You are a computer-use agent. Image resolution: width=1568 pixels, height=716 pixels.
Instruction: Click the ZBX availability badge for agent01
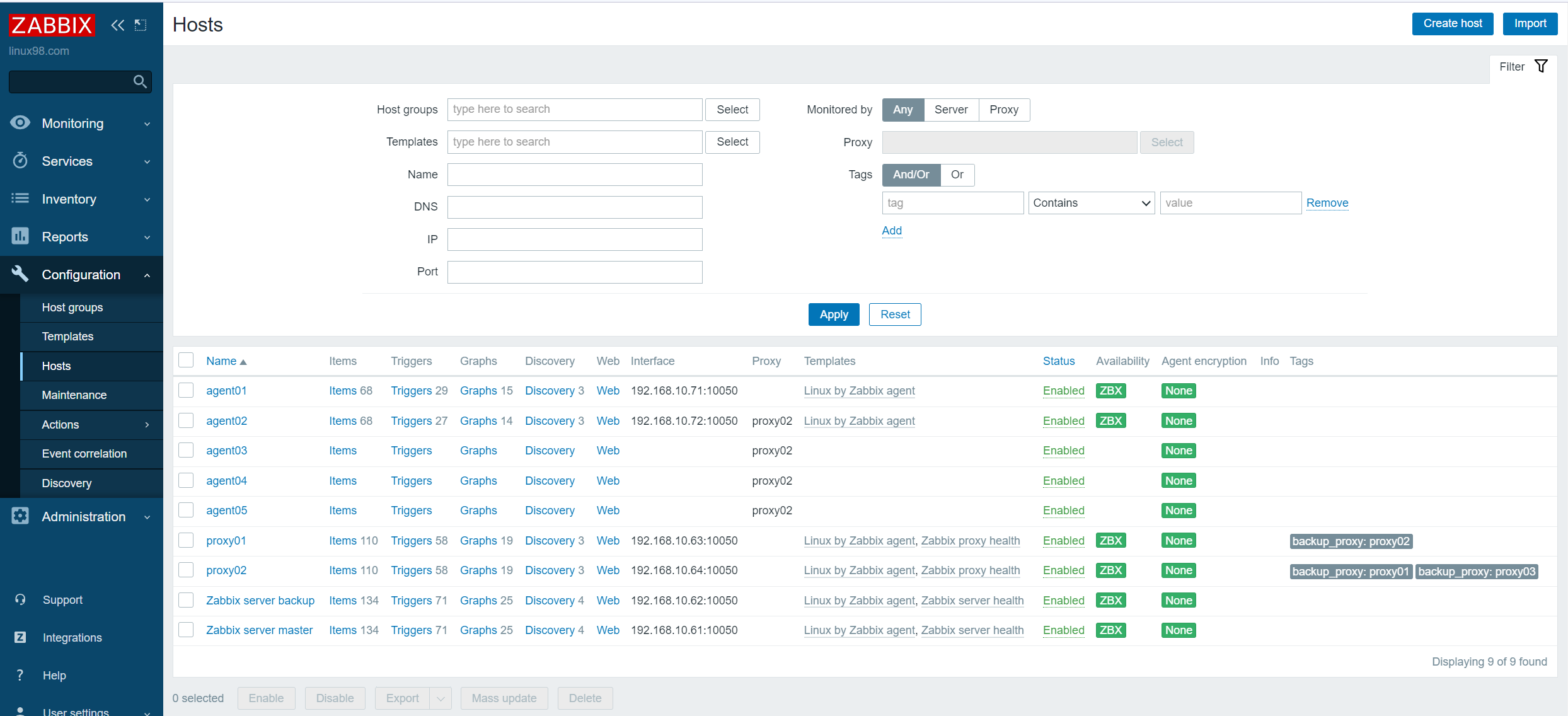click(x=1110, y=390)
